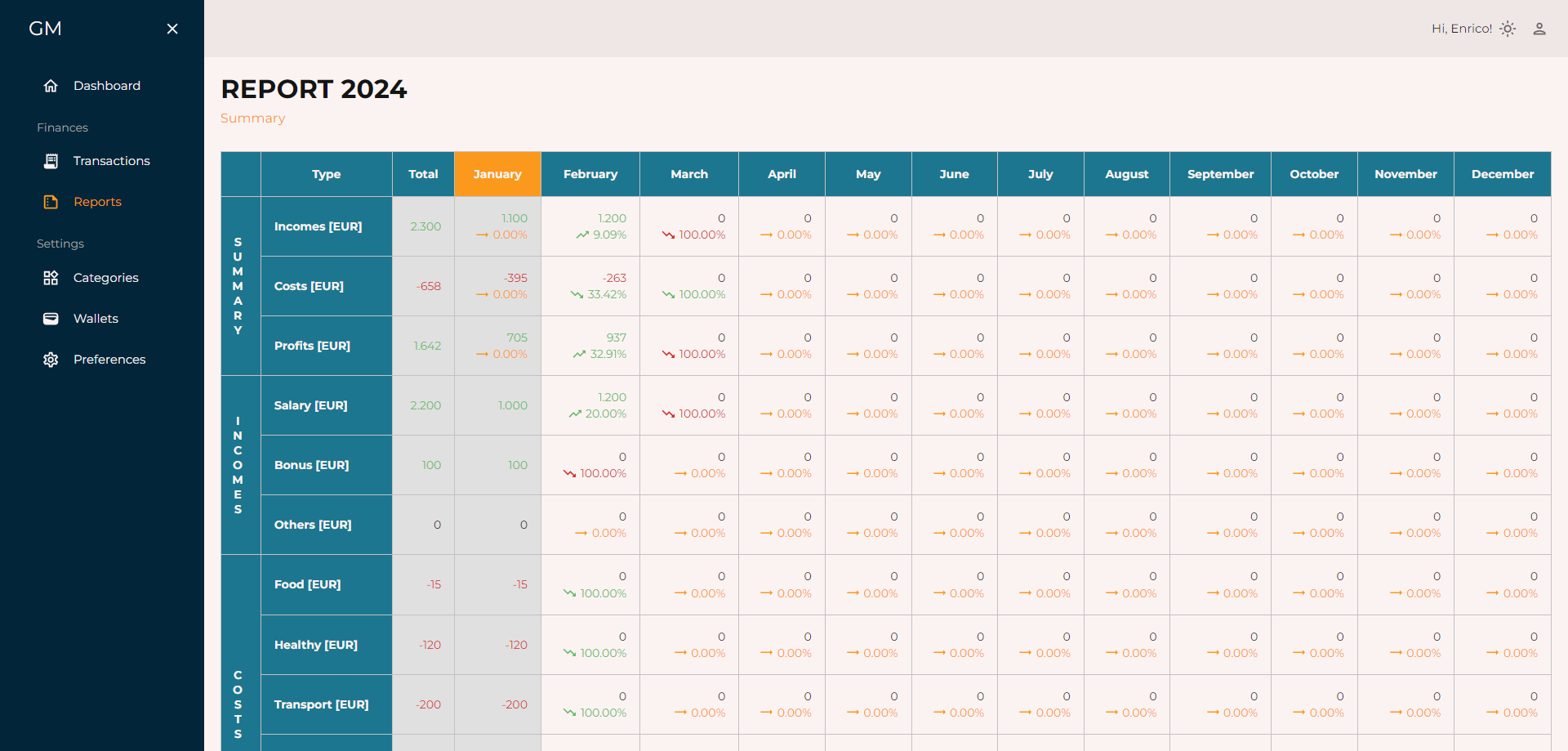Expand the COSTS section header

pos(238,697)
